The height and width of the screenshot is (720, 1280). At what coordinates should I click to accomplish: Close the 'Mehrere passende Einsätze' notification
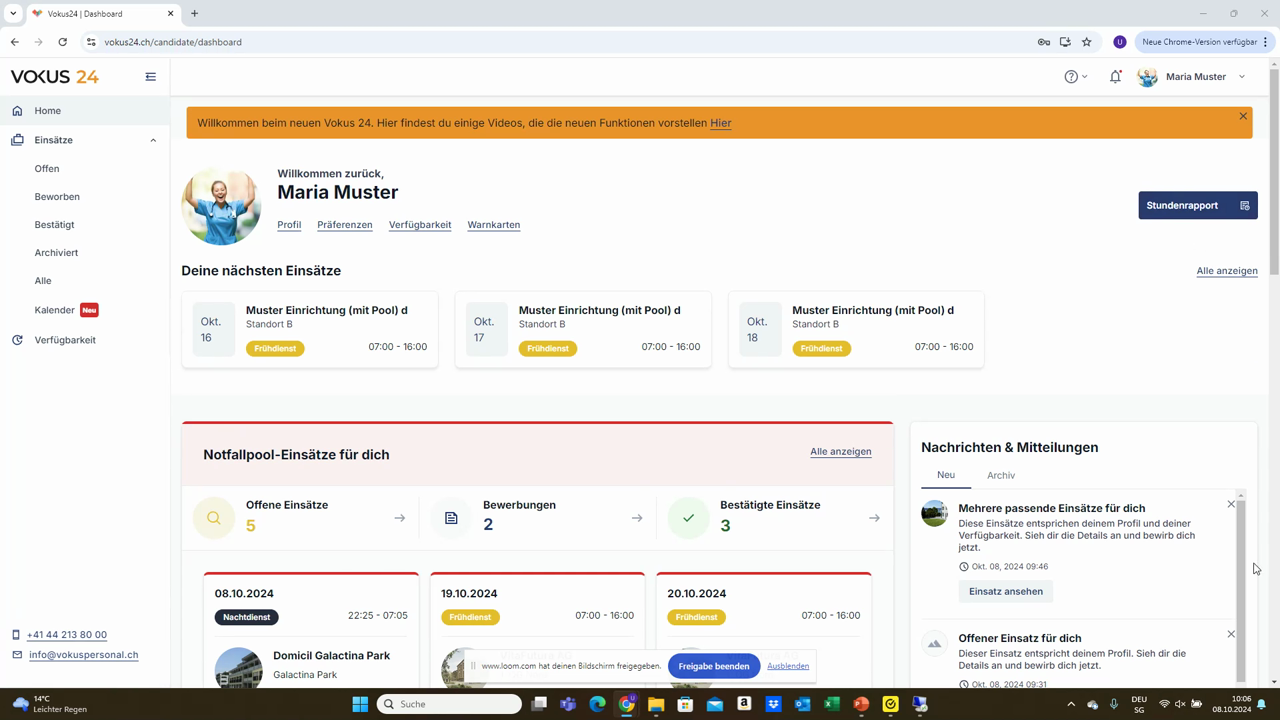1231,504
